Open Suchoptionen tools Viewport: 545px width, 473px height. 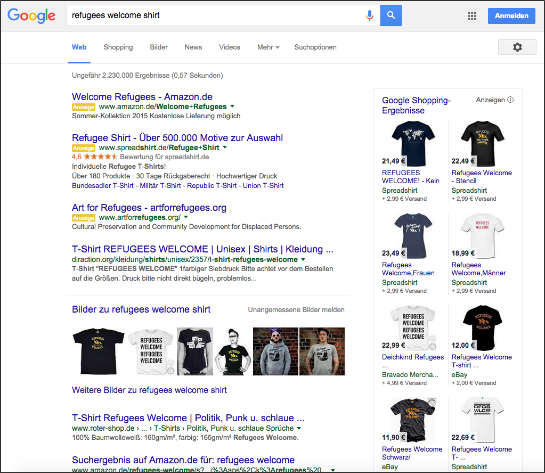coord(315,47)
